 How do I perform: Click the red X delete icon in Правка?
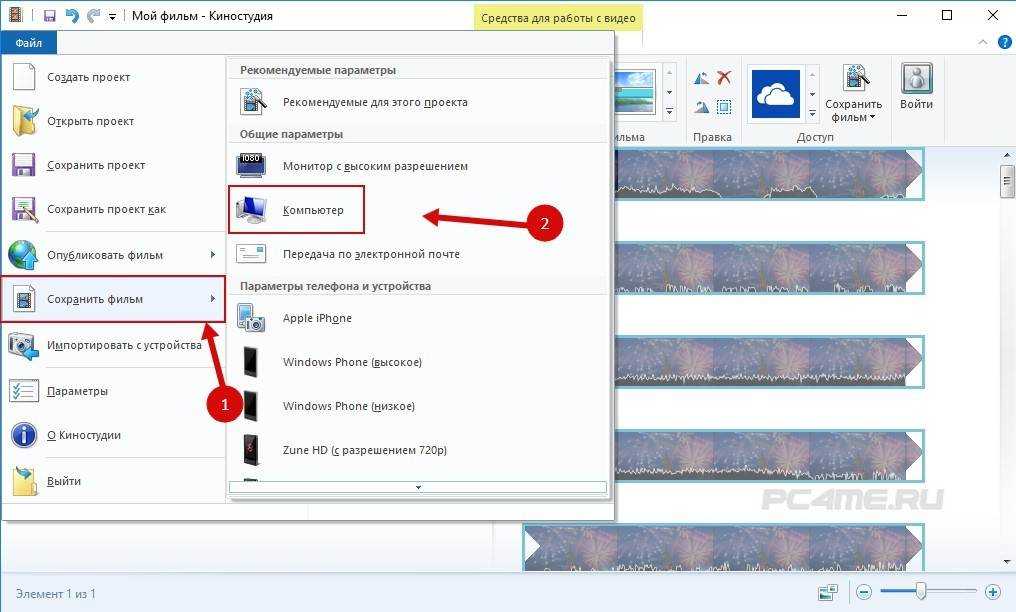(x=724, y=78)
